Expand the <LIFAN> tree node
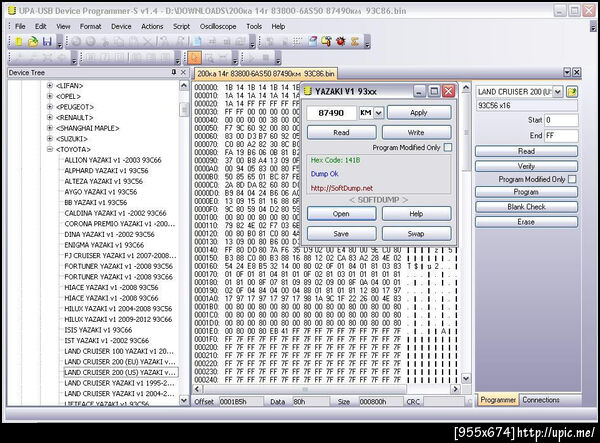 click(x=50, y=85)
